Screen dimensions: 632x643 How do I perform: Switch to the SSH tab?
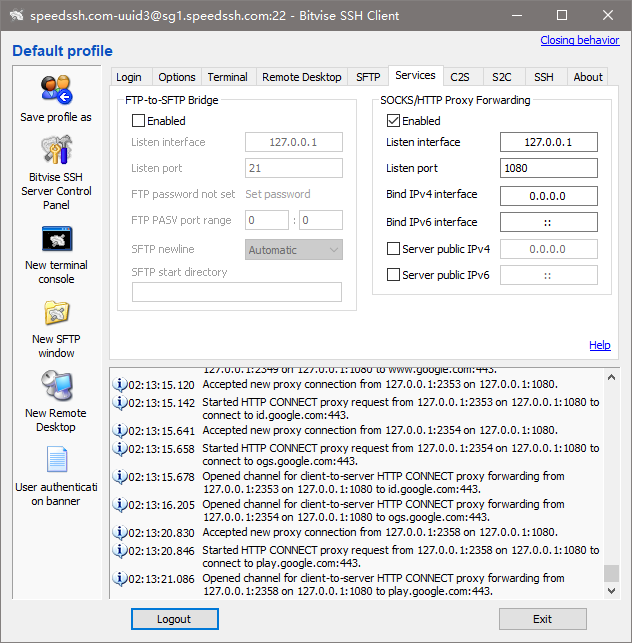(x=544, y=77)
